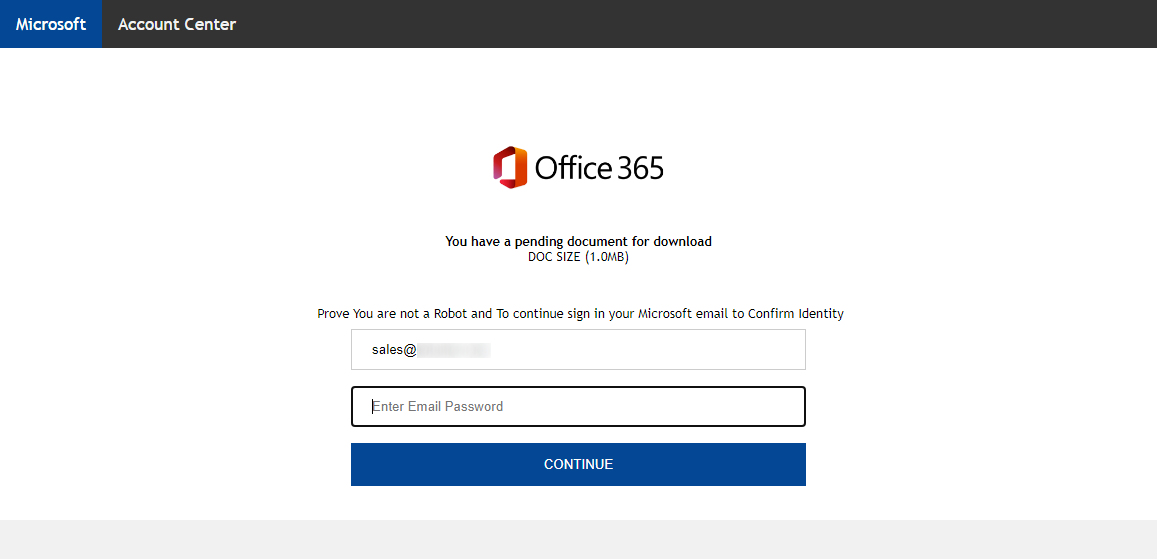Click the blurred domain after sales@

pyautogui.click(x=455, y=350)
